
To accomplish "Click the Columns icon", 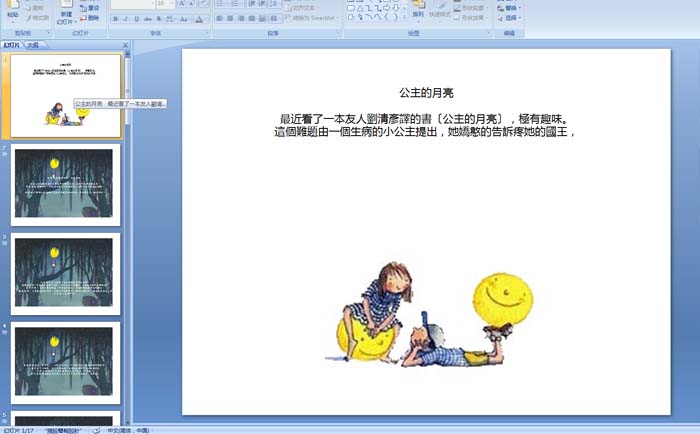I will pyautogui.click(x=274, y=18).
